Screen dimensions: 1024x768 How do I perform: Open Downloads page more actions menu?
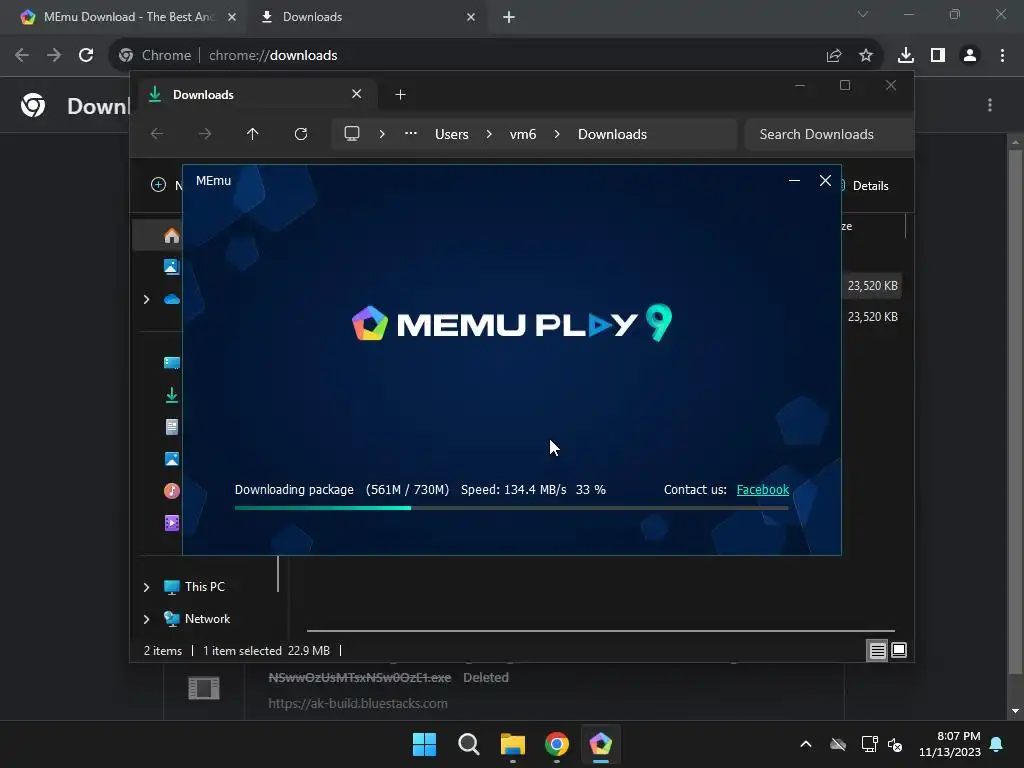(990, 105)
